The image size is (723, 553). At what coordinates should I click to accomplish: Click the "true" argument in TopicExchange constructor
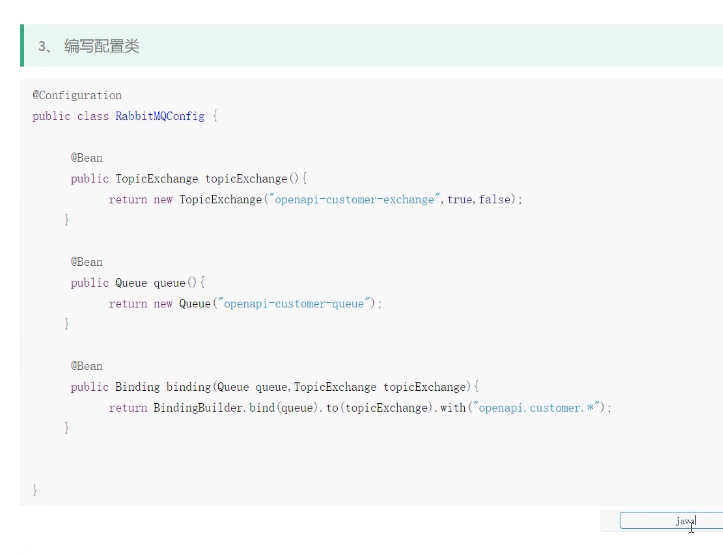pos(460,199)
